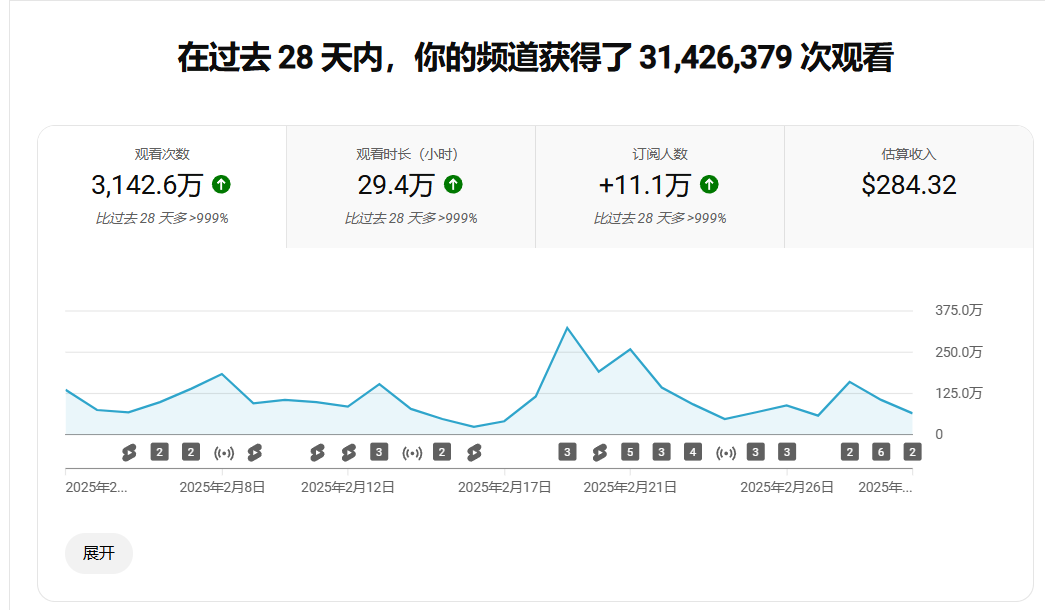Open 3 badge right of the 2月12日 Shorts marker

tap(379, 453)
